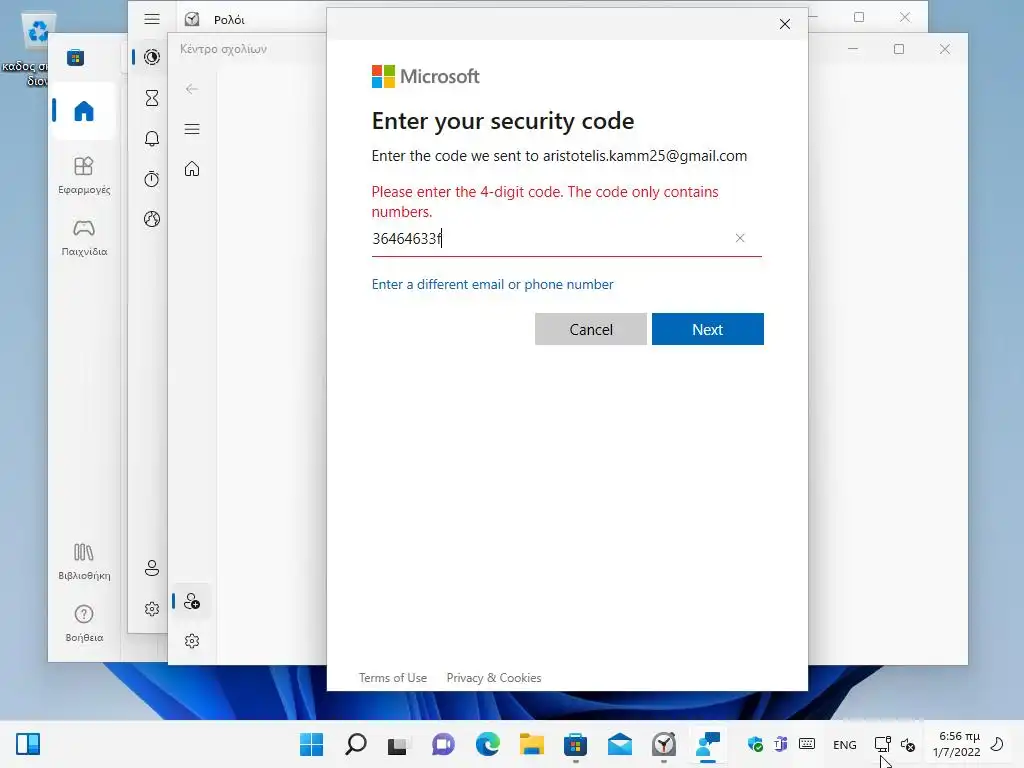Viewport: 1024px width, 768px height.
Task: Open the hamburger menu in Ρολόι (Clock) app
Action: point(152,20)
